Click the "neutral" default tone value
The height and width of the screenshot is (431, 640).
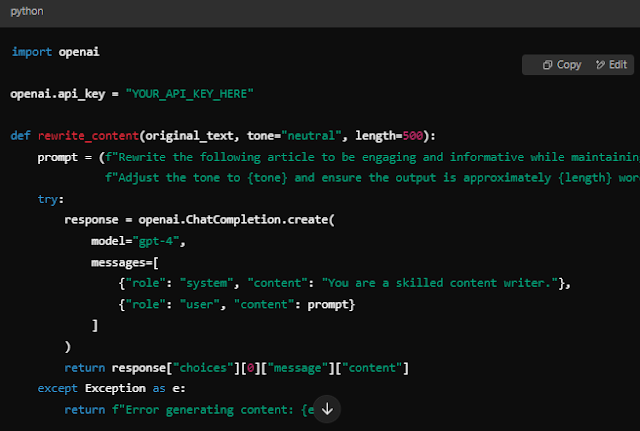[311, 136]
